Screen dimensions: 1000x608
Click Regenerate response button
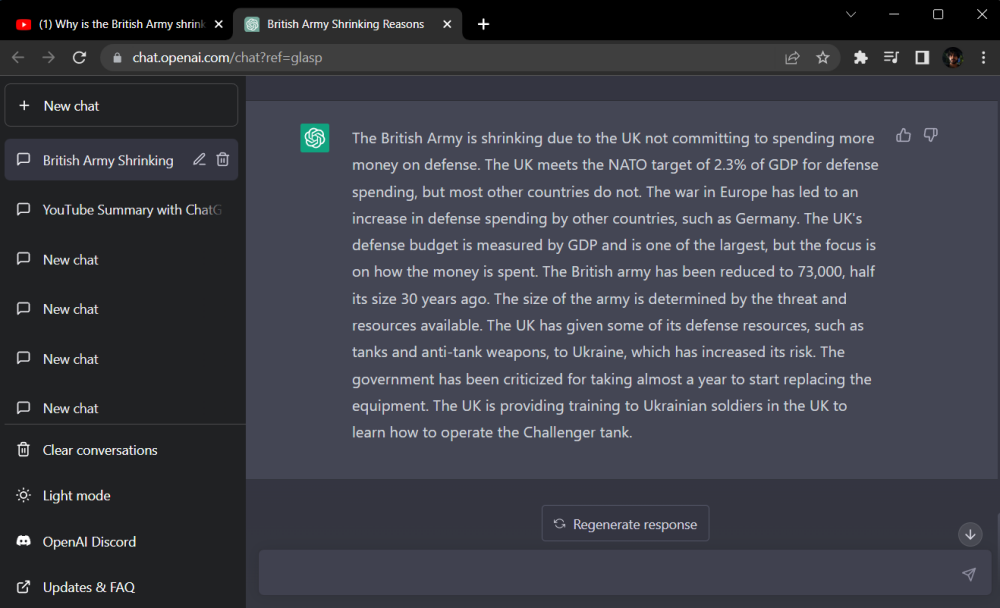click(625, 524)
